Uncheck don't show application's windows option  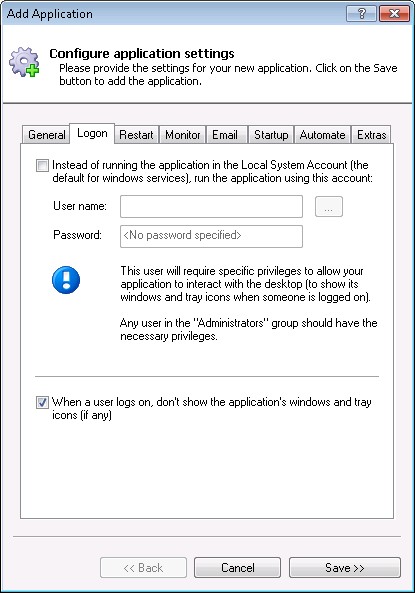tap(42, 402)
